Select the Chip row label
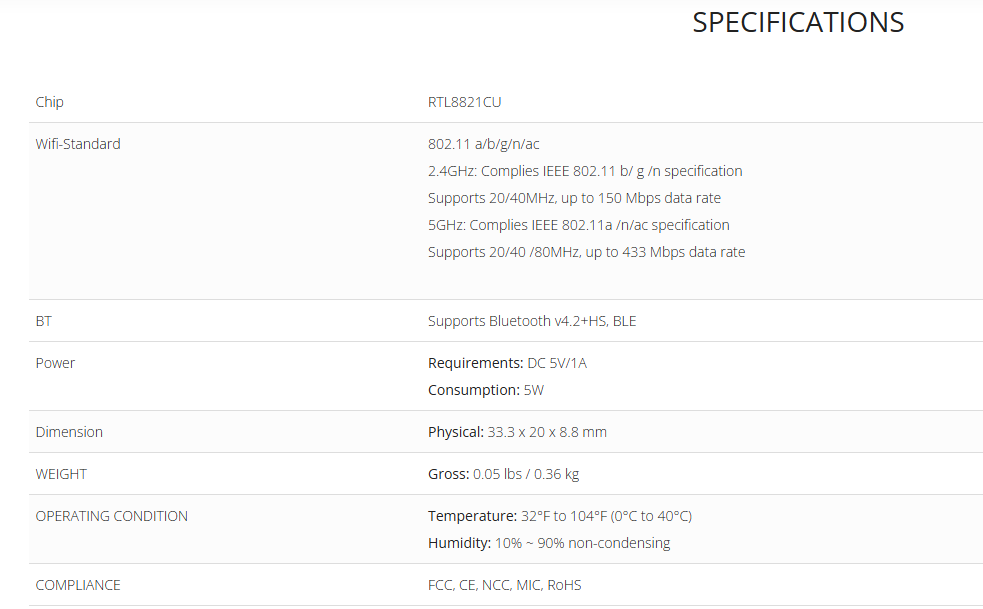 tap(50, 102)
